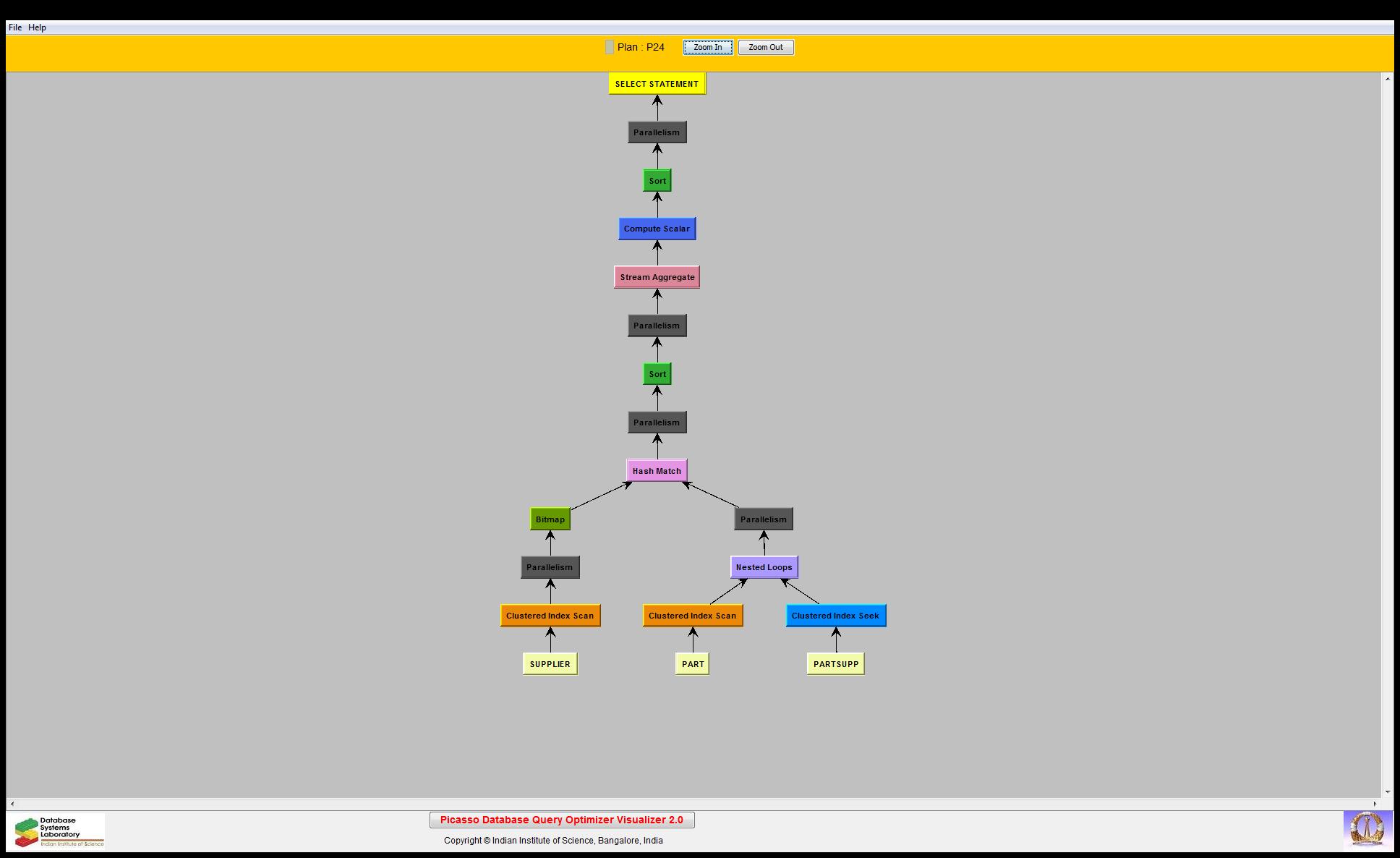This screenshot has width=1400, height=858.
Task: Select the PARTSUPP table node
Action: (x=835, y=664)
